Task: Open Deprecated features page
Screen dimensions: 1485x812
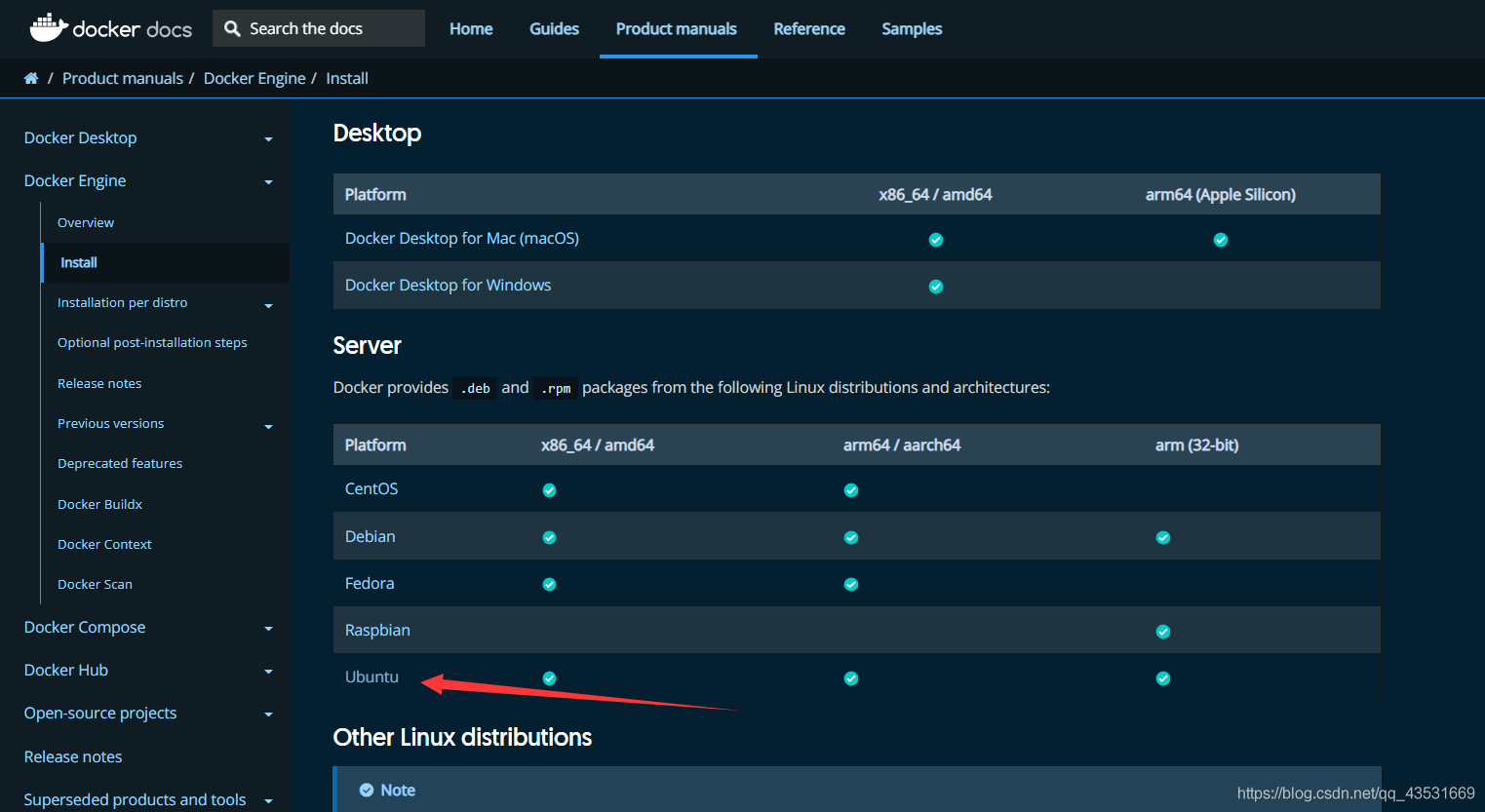Action: click(120, 463)
